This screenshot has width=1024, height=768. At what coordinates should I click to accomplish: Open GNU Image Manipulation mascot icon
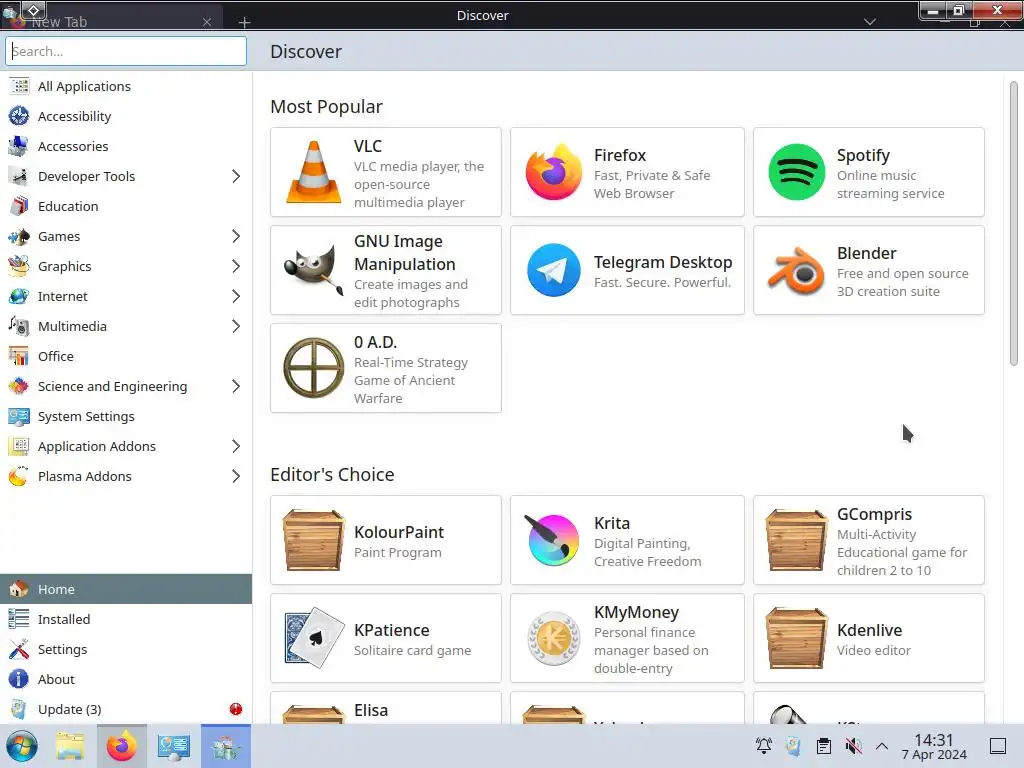point(313,270)
